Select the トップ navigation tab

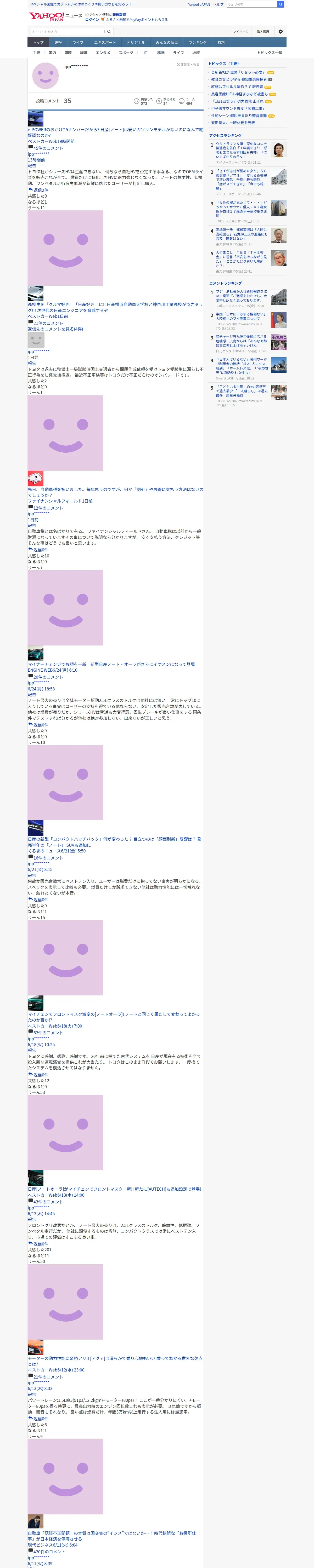click(38, 43)
